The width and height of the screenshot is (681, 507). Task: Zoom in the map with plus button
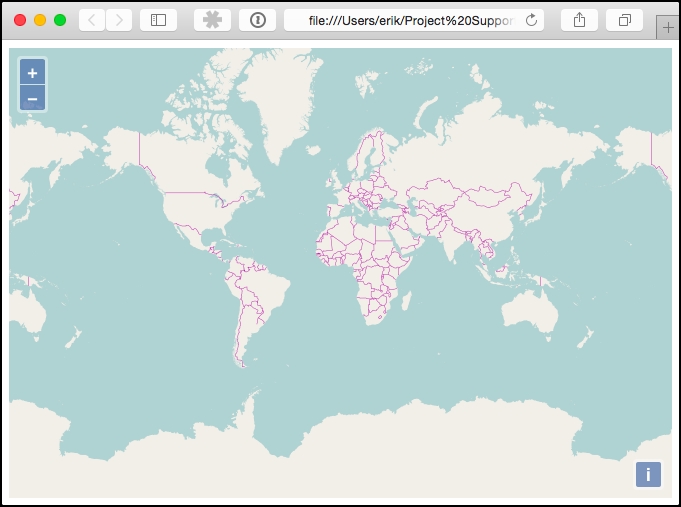pos(33,72)
